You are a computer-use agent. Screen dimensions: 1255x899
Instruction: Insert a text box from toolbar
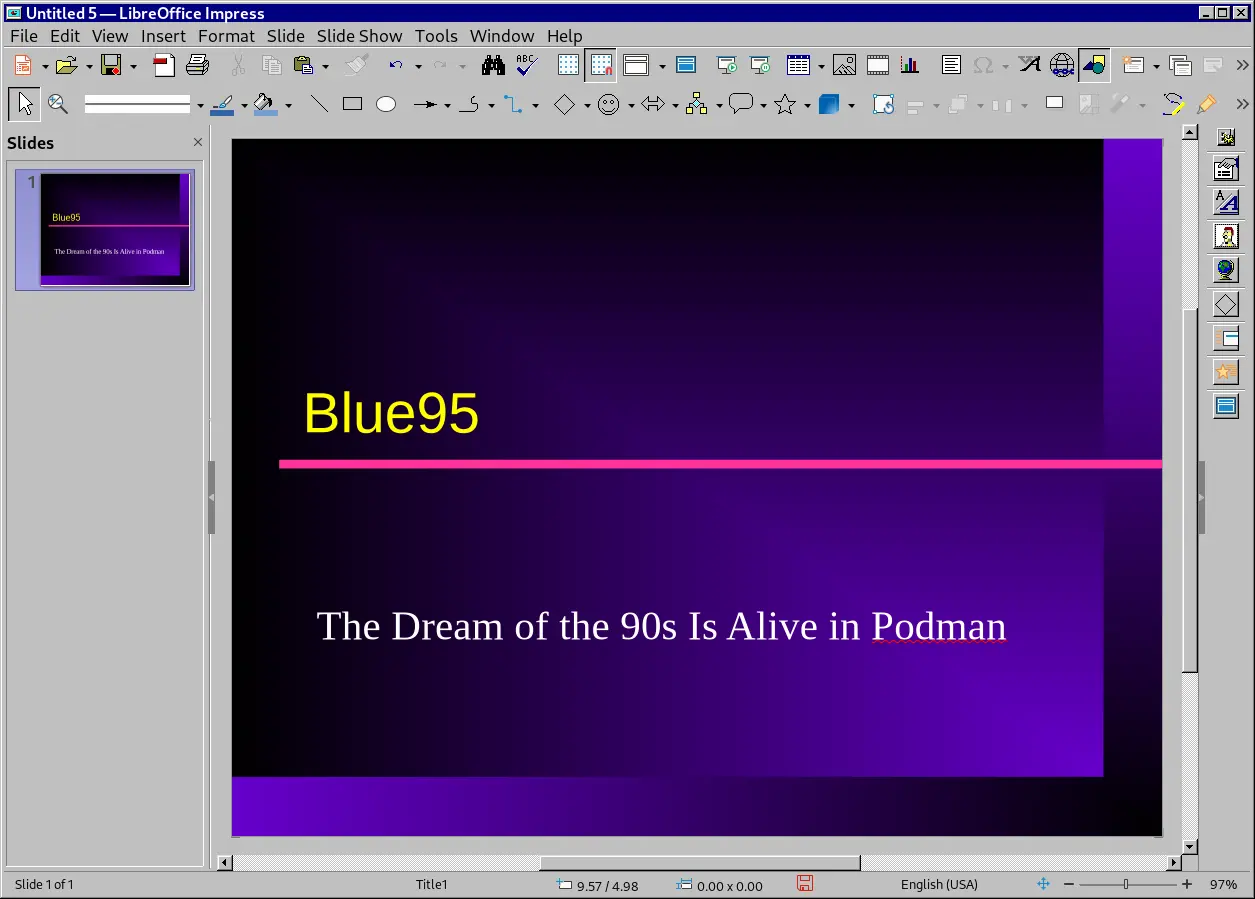(x=951, y=66)
